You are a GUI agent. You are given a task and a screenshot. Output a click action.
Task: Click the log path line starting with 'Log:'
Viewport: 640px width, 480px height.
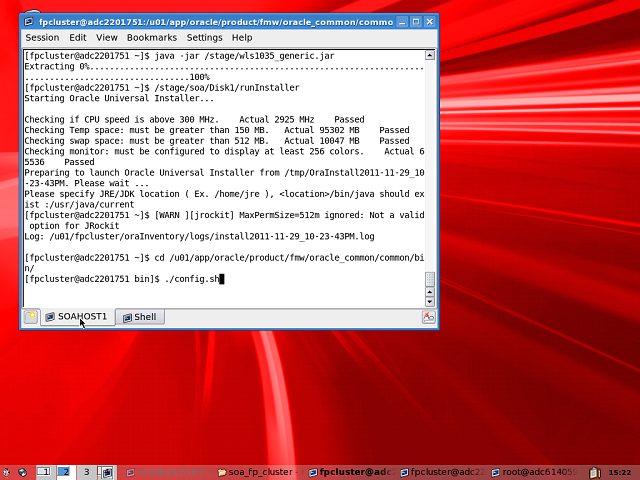(x=199, y=236)
